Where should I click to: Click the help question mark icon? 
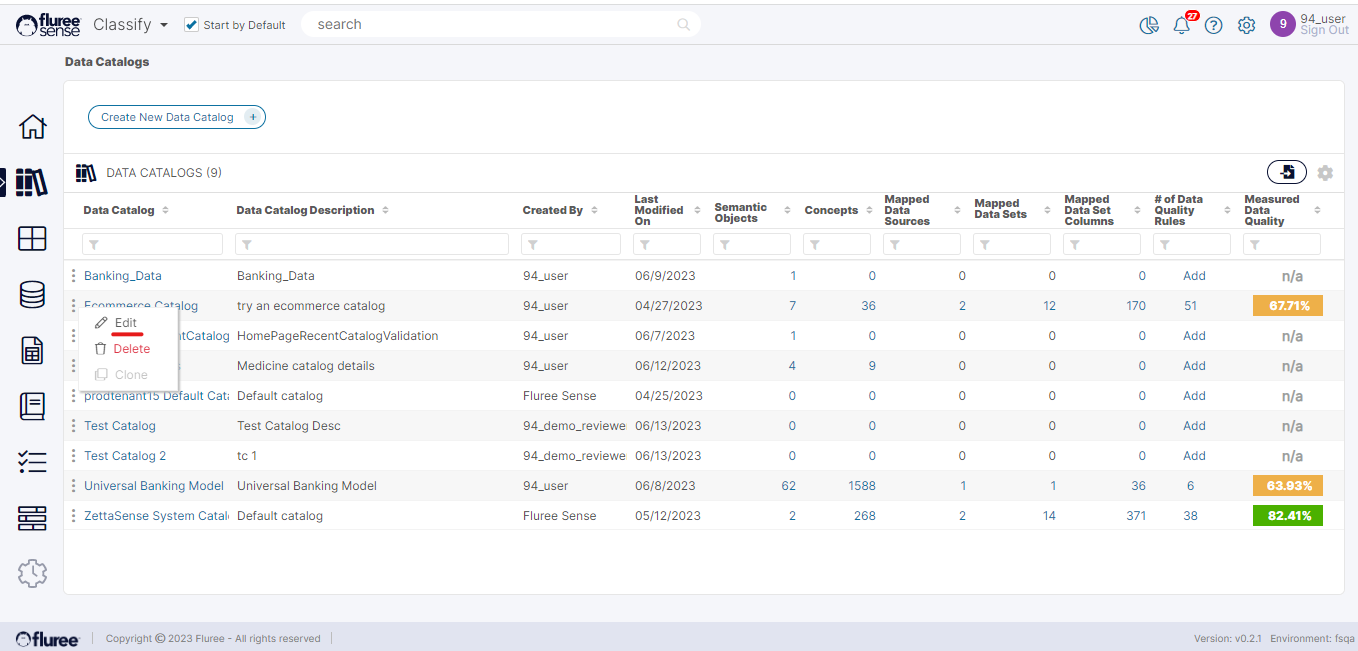click(1213, 25)
